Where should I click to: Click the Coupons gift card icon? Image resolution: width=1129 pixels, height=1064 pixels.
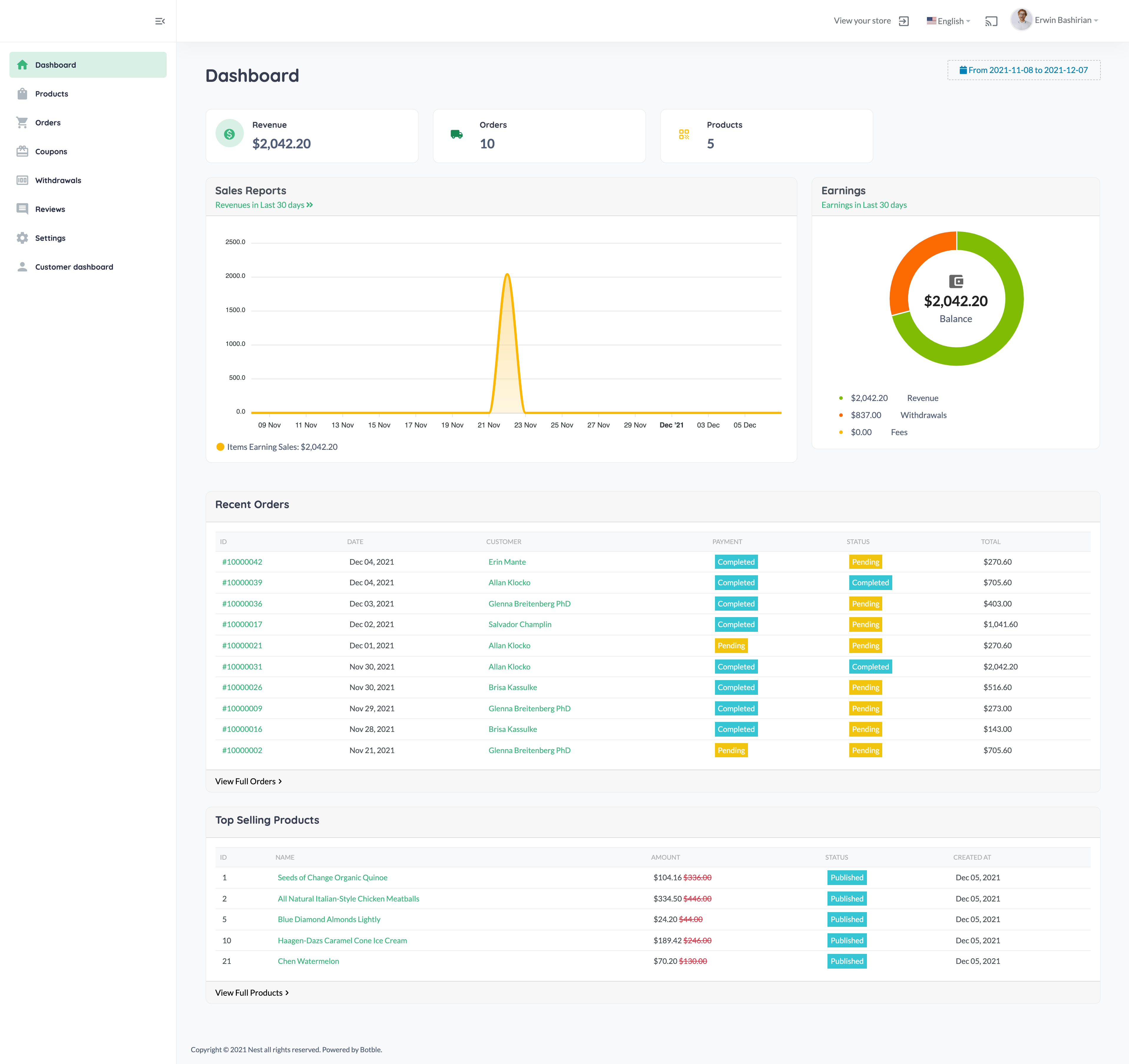(x=22, y=151)
